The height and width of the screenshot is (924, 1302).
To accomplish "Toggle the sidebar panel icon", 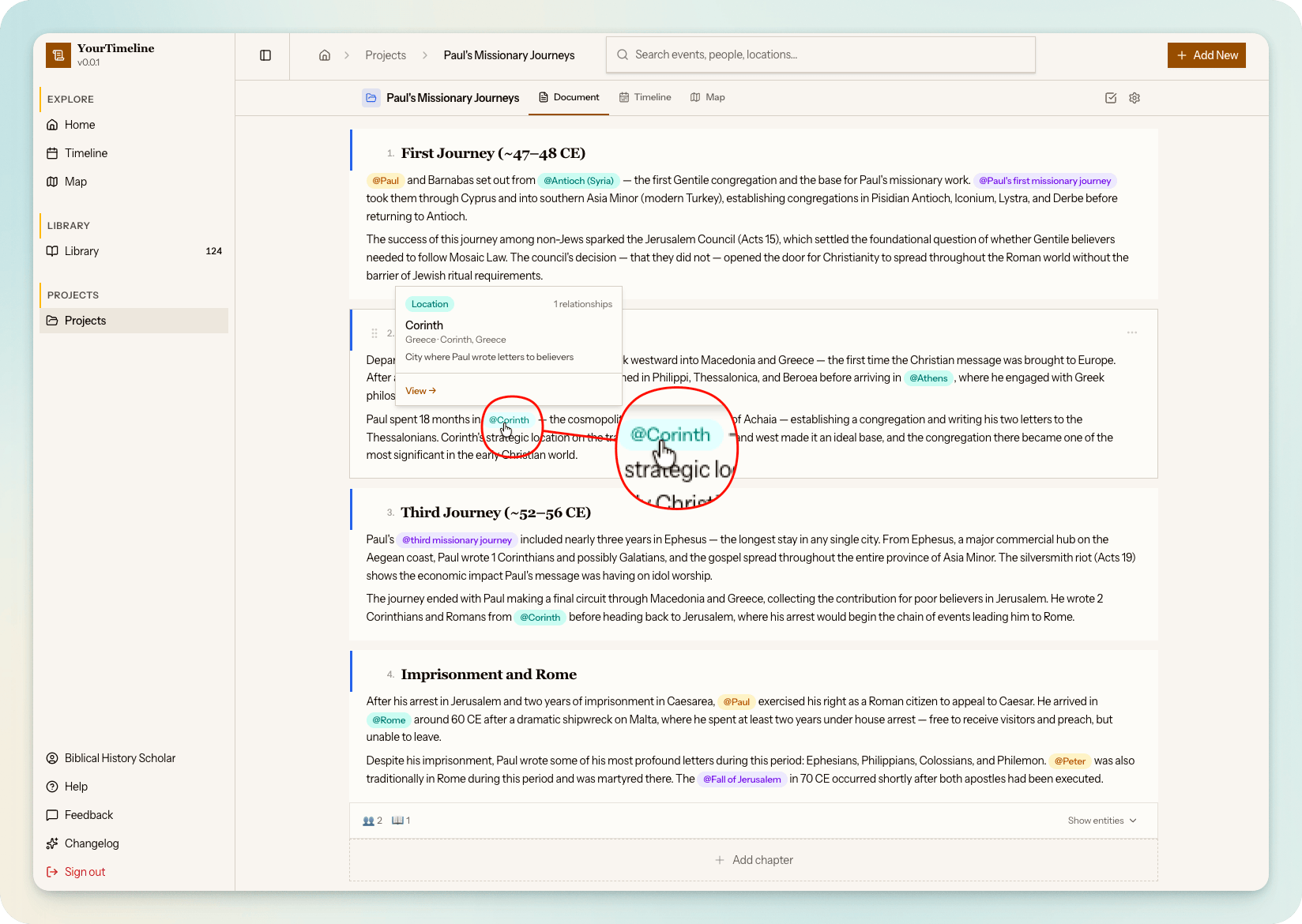I will 265,55.
